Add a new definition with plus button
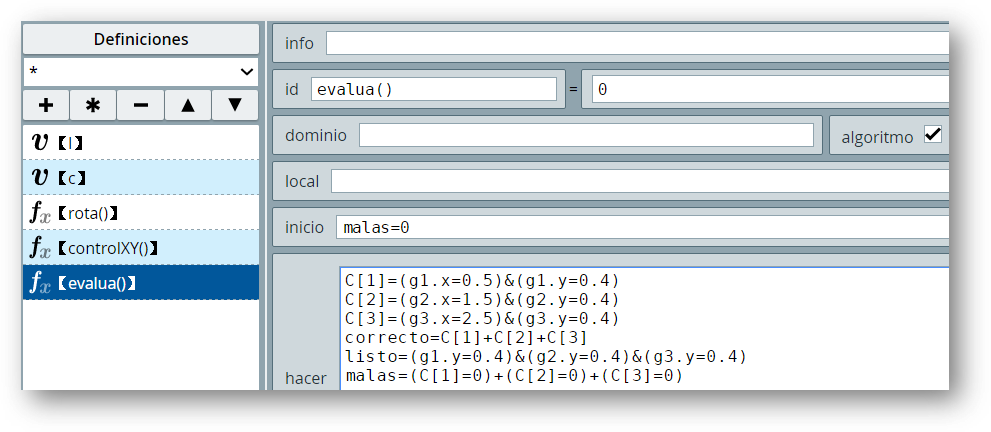The height and width of the screenshot is (432, 991). (x=46, y=105)
